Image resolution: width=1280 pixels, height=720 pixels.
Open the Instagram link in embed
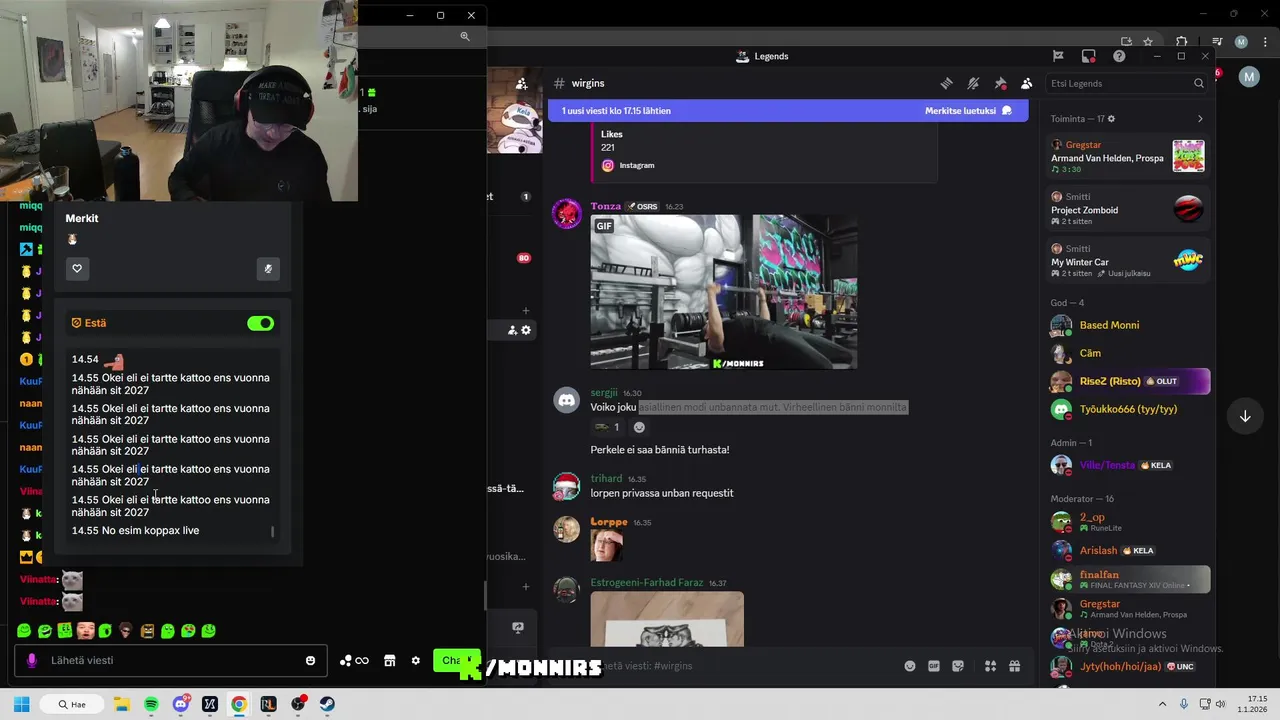636,165
